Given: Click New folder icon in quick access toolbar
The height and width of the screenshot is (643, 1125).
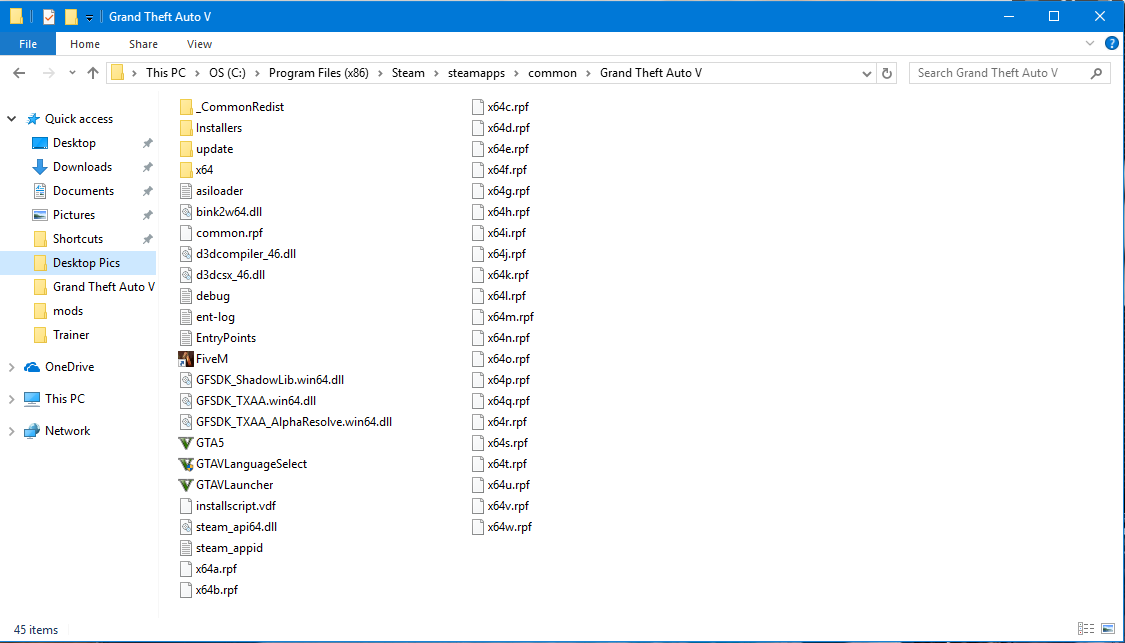Looking at the screenshot, I should pyautogui.click(x=70, y=16).
